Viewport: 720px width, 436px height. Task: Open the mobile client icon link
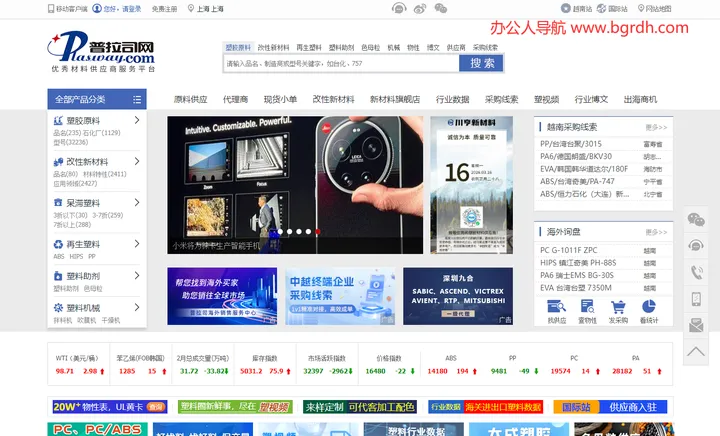(x=51, y=9)
